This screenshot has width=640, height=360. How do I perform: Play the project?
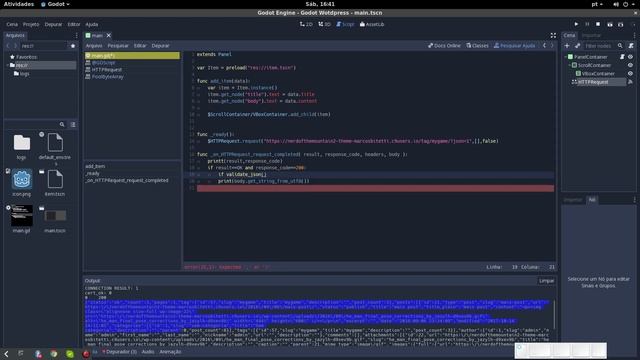[576, 24]
